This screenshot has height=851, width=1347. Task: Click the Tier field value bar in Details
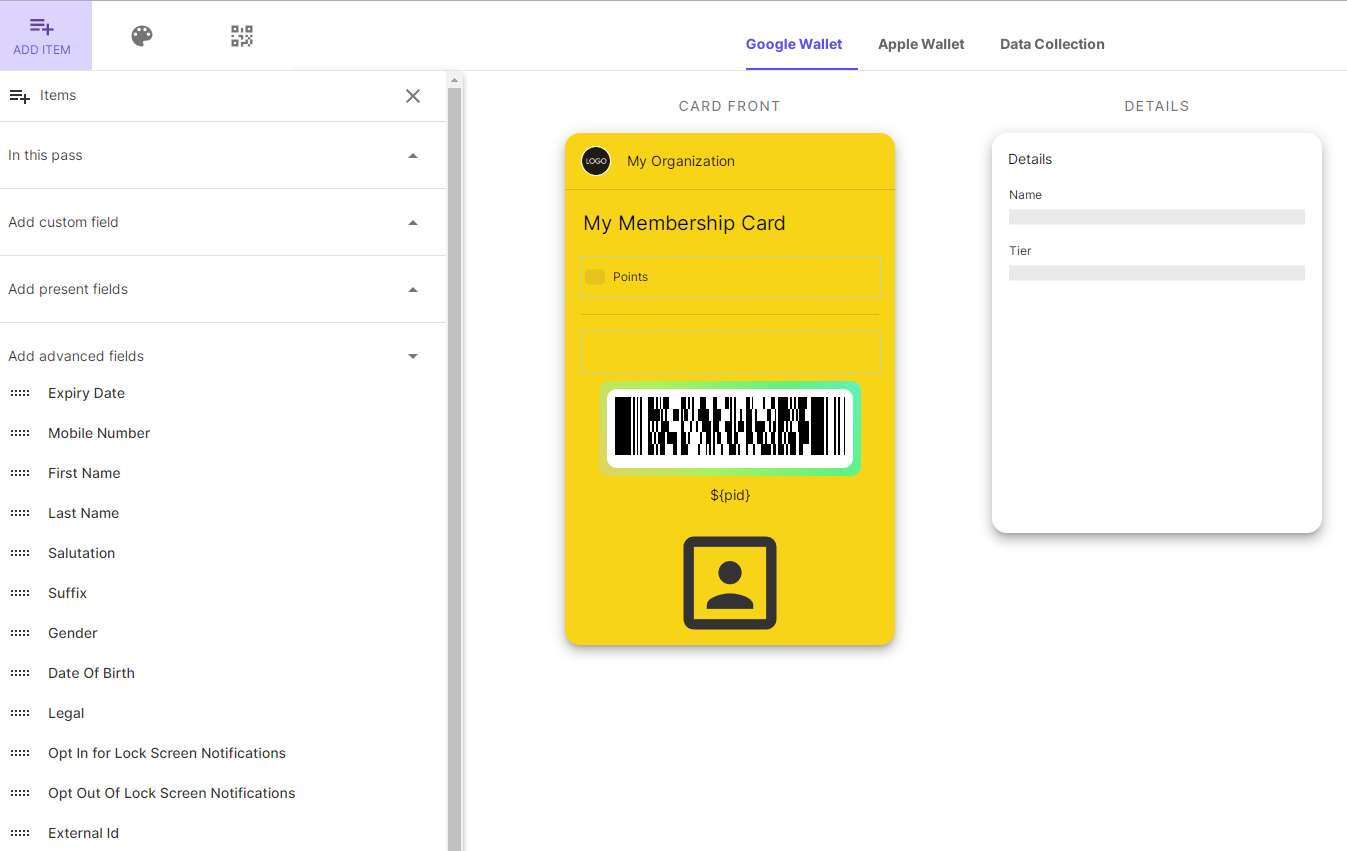(x=1157, y=273)
